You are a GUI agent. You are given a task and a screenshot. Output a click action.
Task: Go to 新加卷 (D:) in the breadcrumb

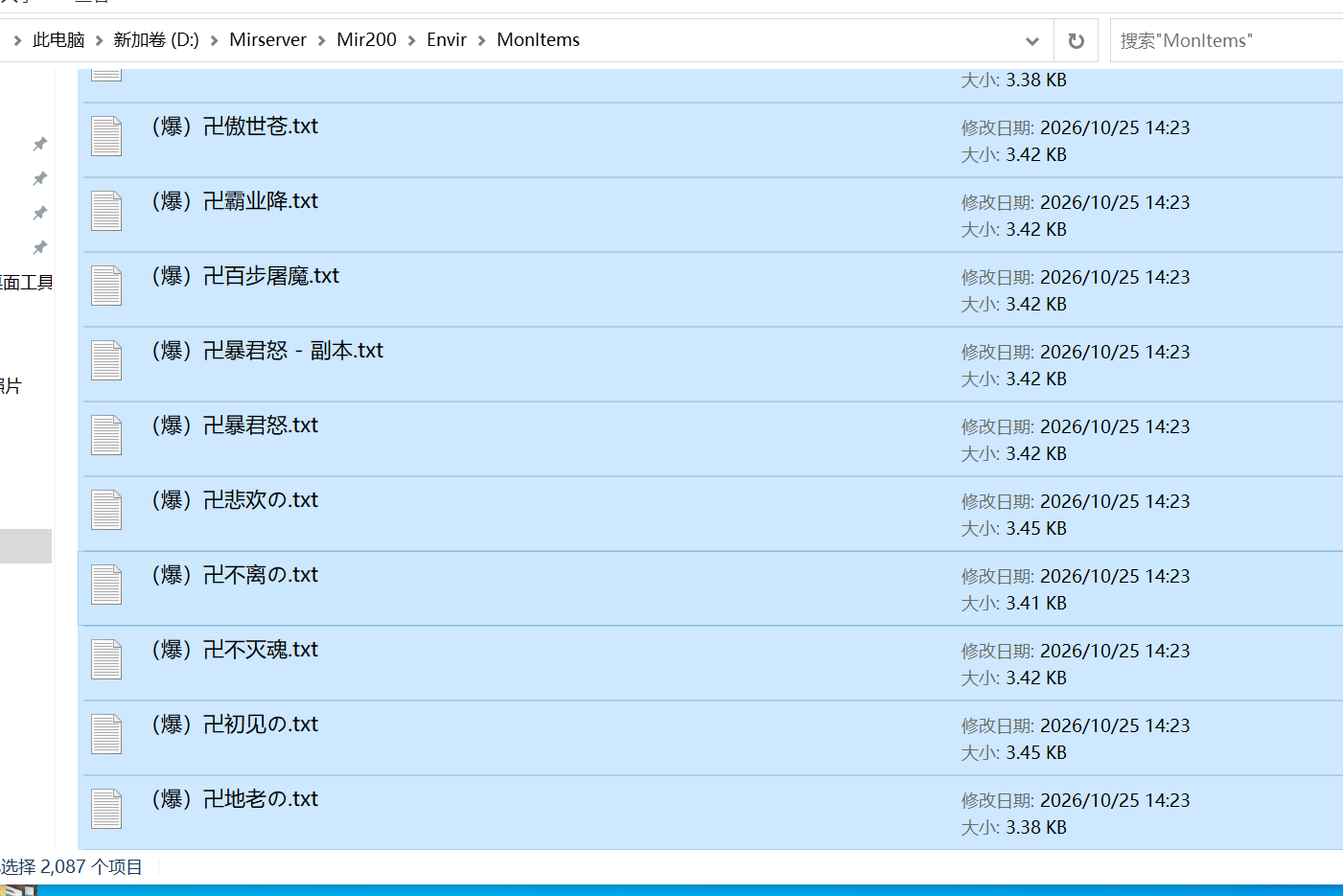click(x=156, y=40)
